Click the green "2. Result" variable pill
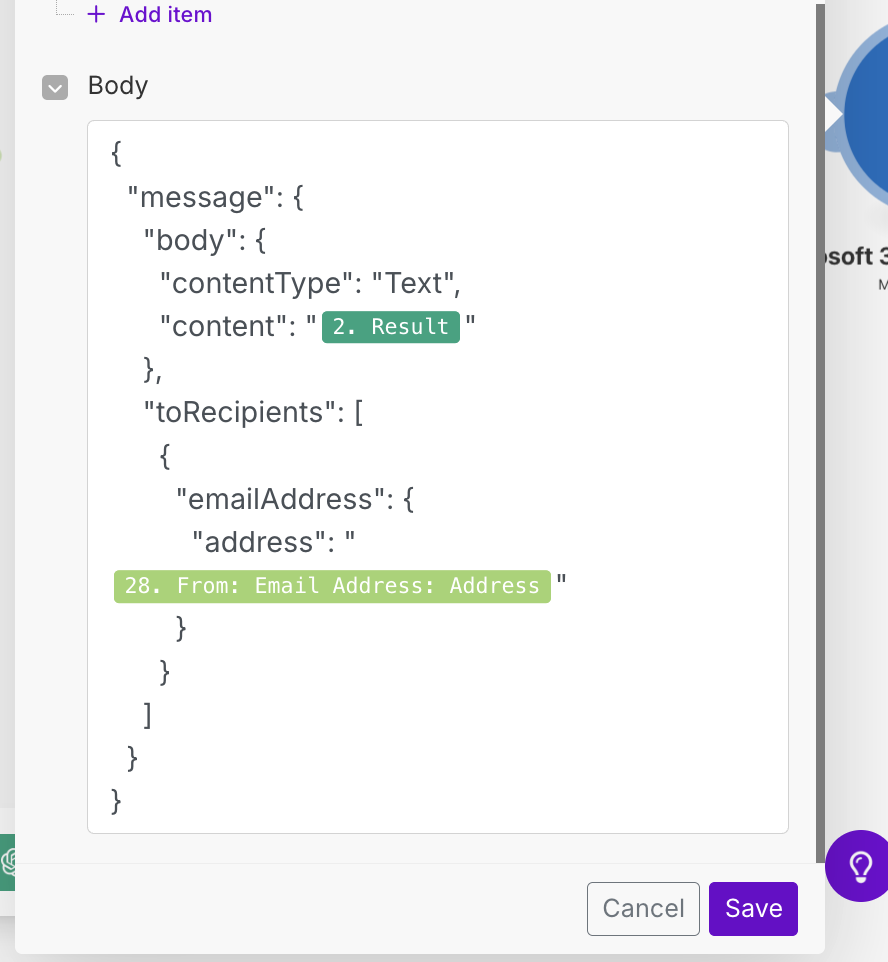Screen dimensions: 888x962 (390, 327)
